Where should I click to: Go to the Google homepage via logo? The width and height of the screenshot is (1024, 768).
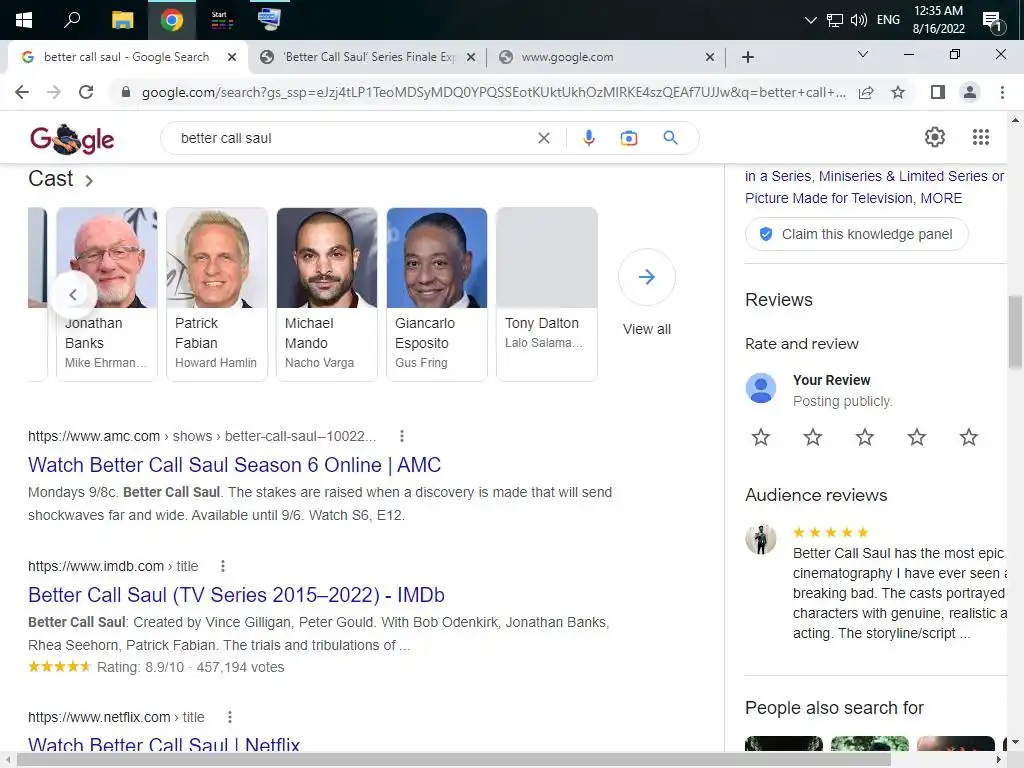click(x=72, y=138)
